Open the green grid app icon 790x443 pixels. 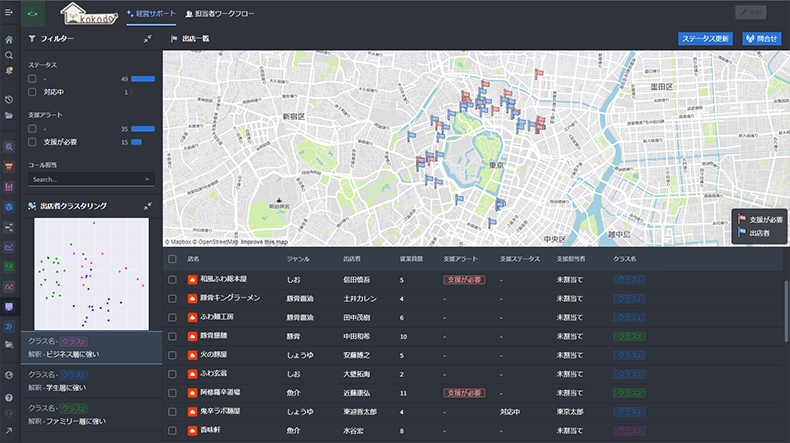9,267
